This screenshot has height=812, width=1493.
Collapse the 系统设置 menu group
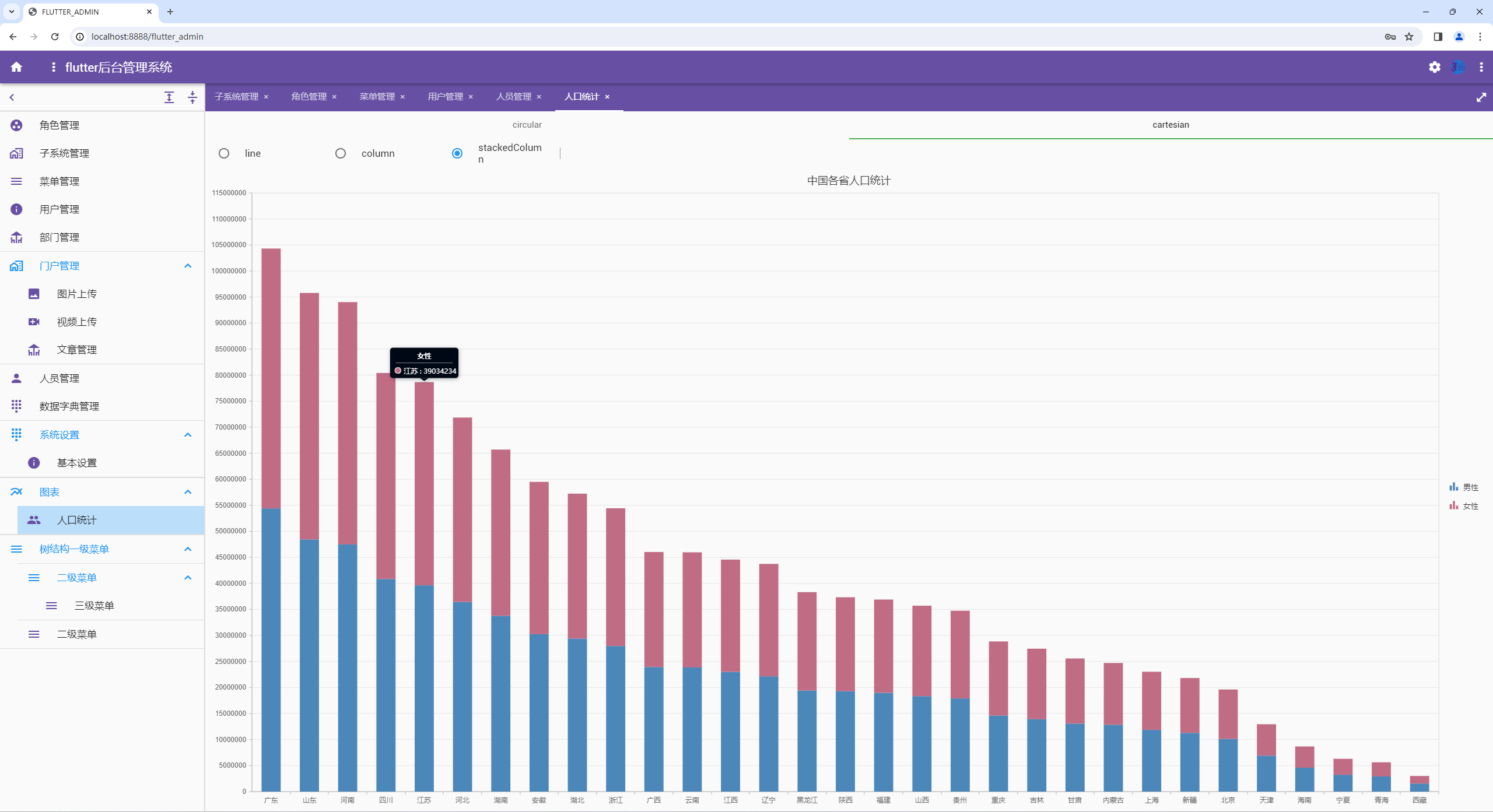[188, 435]
